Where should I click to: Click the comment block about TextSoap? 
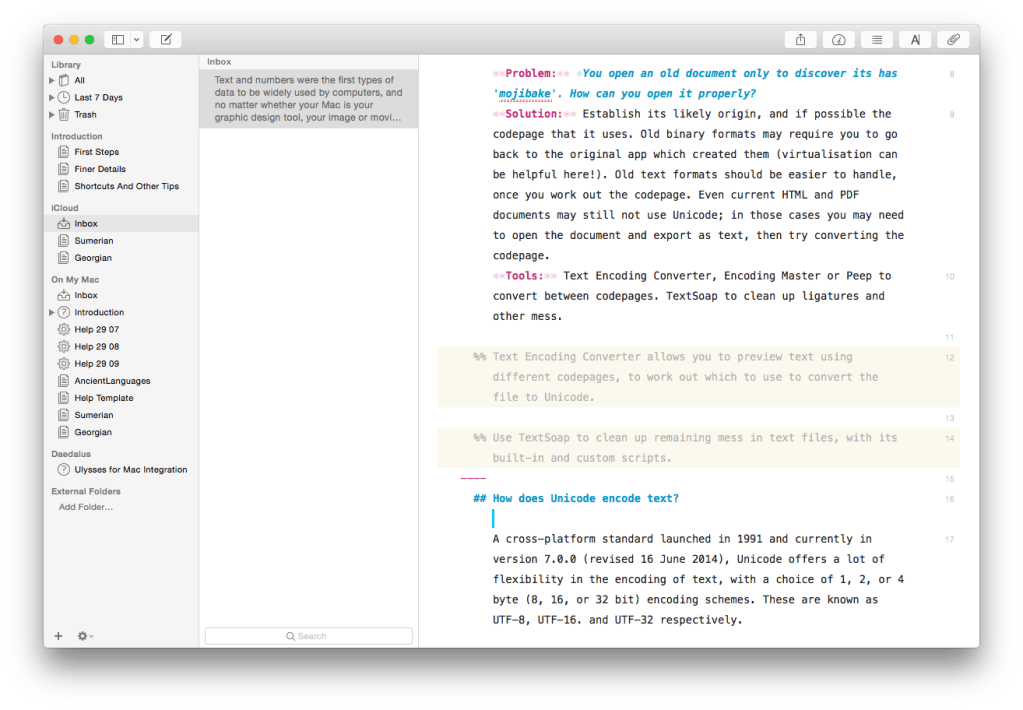point(698,448)
